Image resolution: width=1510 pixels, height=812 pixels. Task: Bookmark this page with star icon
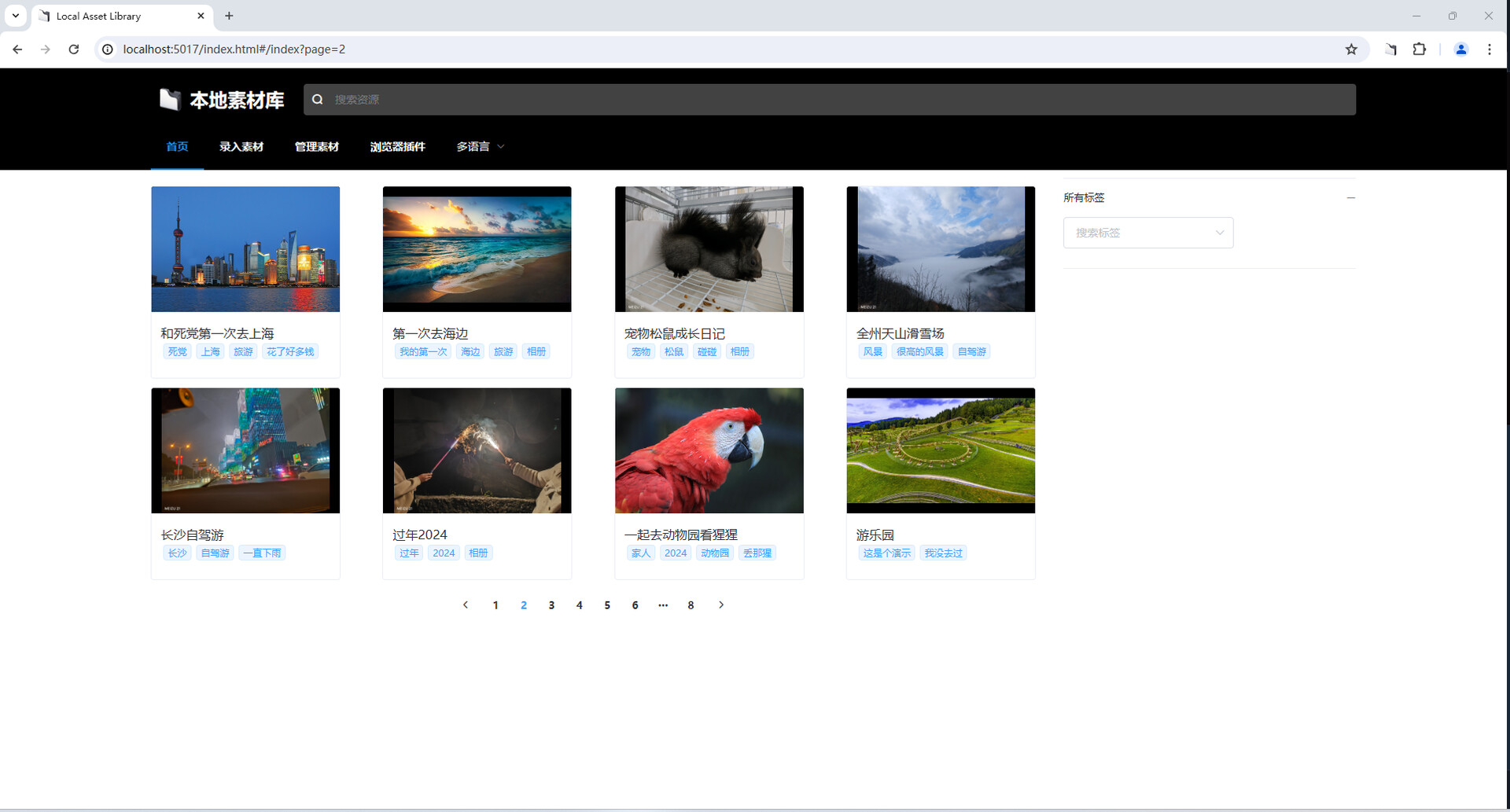[x=1351, y=50]
